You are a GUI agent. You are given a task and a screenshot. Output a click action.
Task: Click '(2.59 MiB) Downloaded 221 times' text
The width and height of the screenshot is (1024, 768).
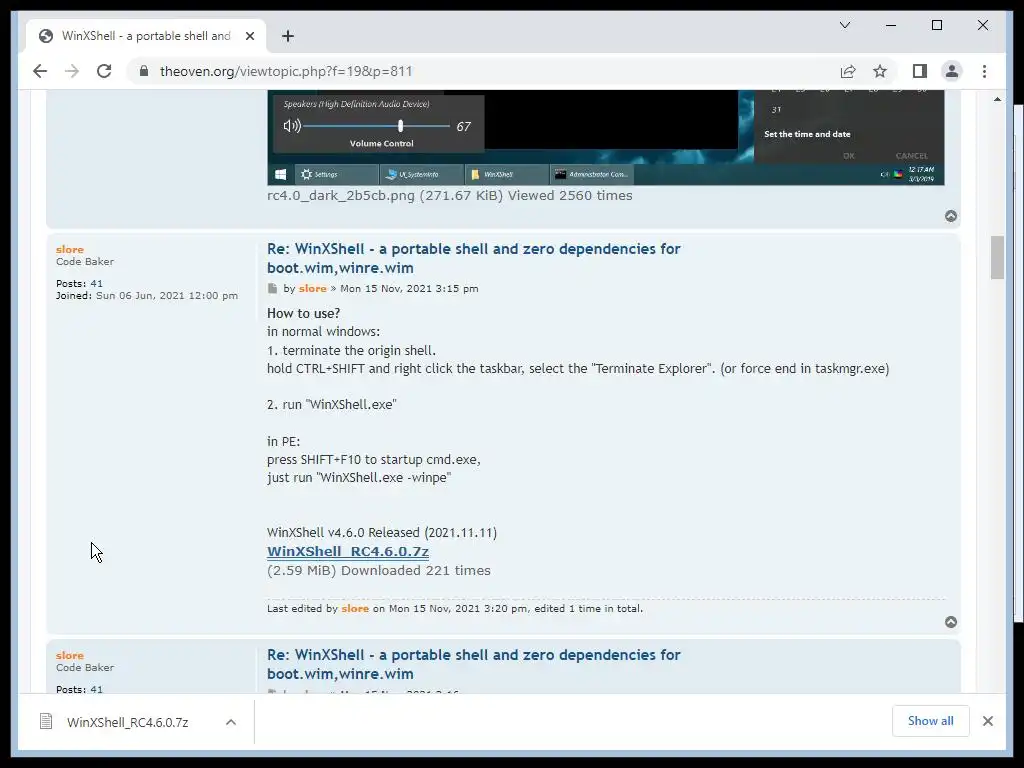(x=379, y=571)
